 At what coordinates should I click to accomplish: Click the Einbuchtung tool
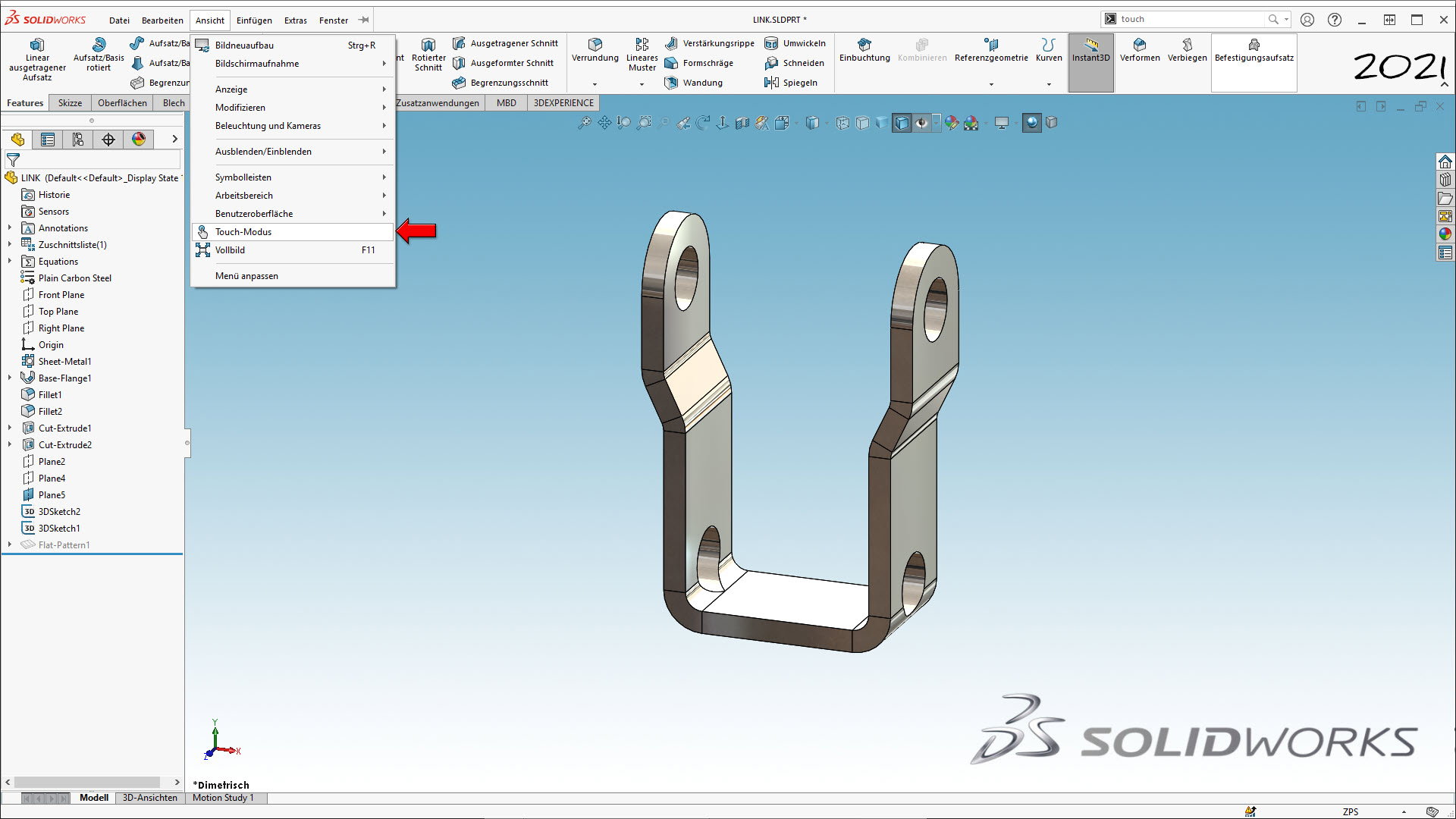[864, 50]
